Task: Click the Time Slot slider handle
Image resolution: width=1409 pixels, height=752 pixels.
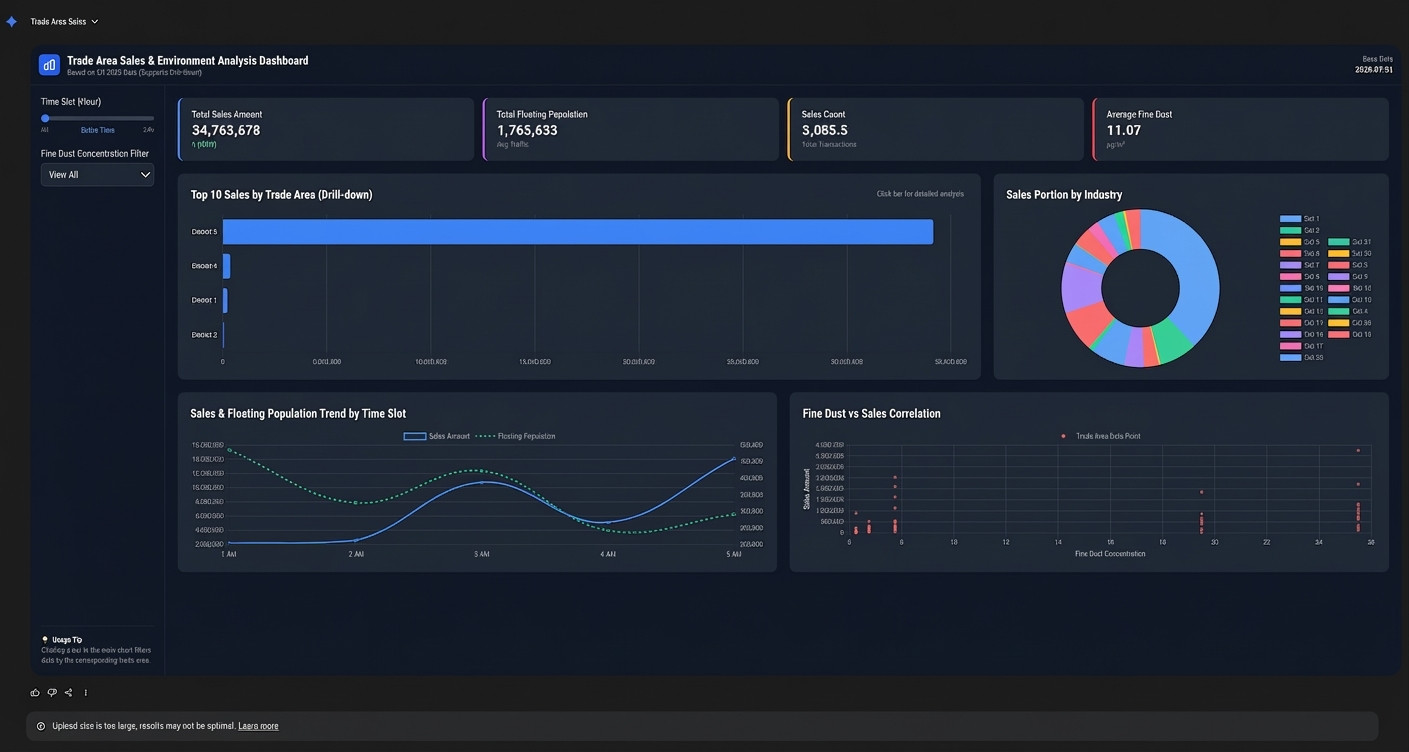Action: (x=45, y=118)
